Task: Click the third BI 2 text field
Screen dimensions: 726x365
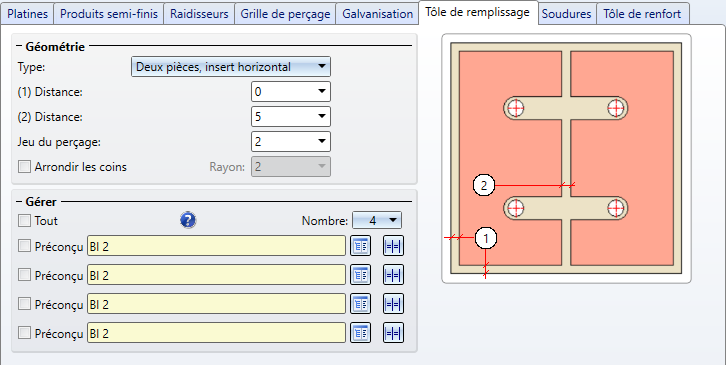Action: click(216, 304)
